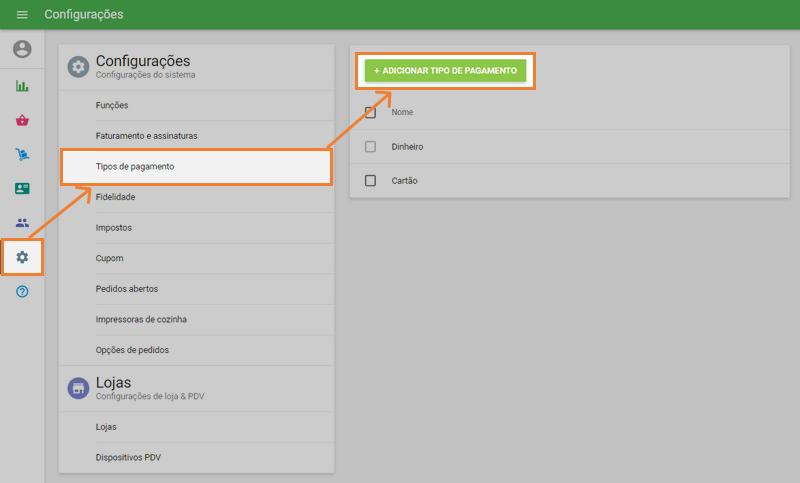Image resolution: width=800 pixels, height=483 pixels.
Task: Open the reports bar chart icon
Action: click(x=22, y=86)
